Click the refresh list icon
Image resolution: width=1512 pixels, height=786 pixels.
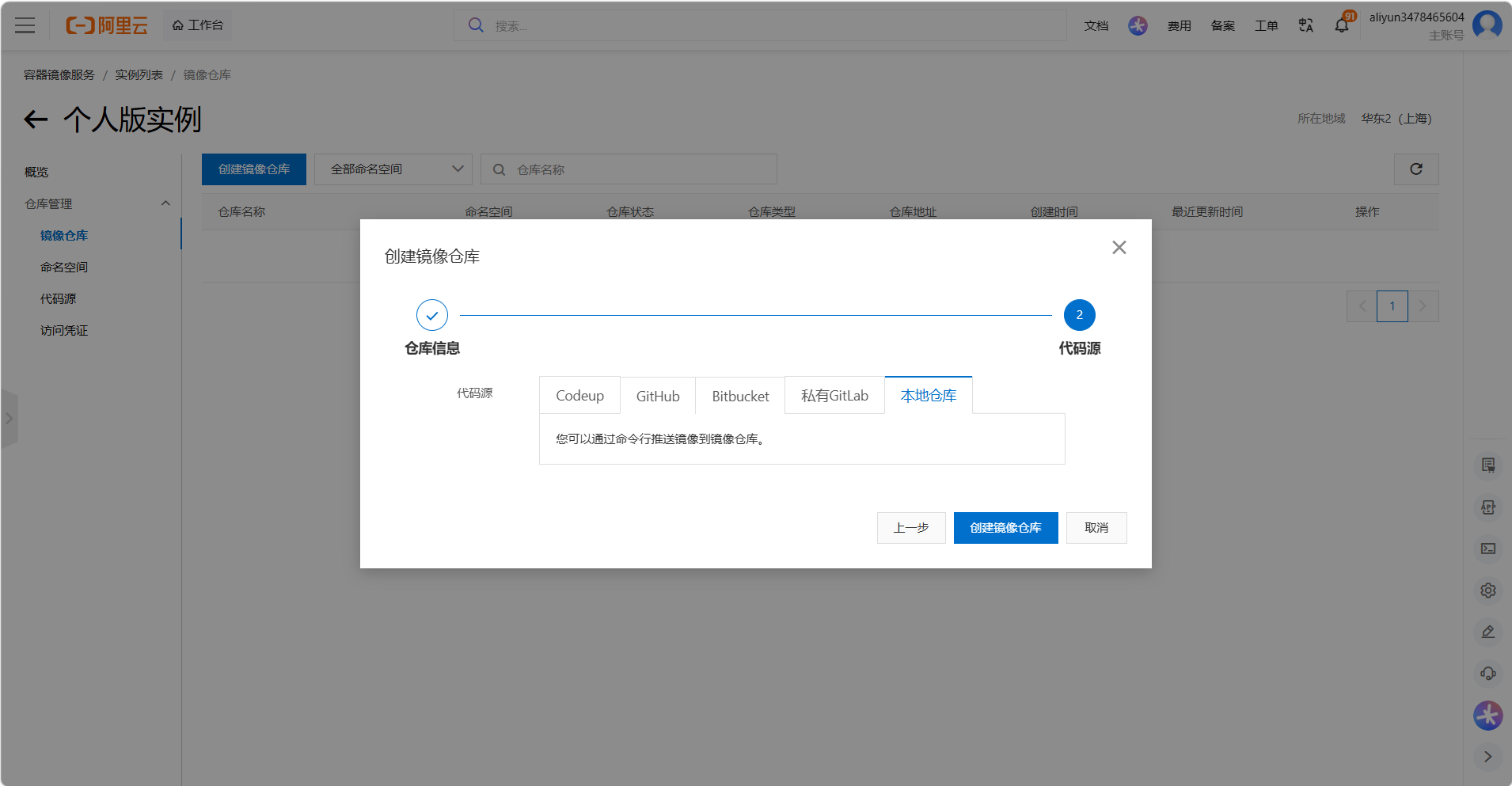coord(1416,169)
